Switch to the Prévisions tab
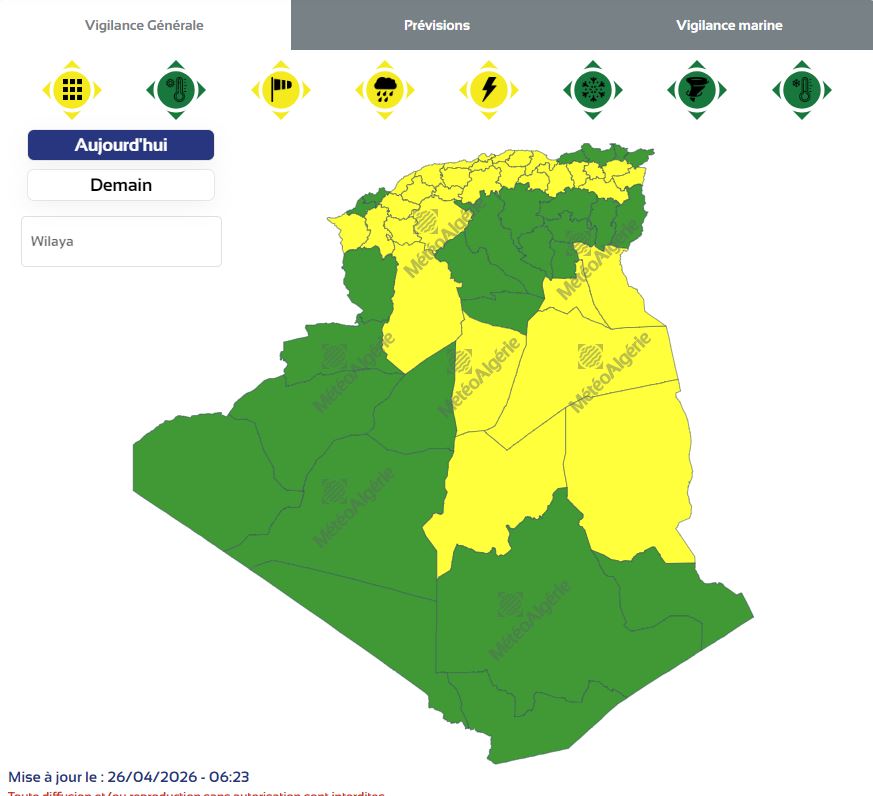The width and height of the screenshot is (873, 796). [437, 25]
